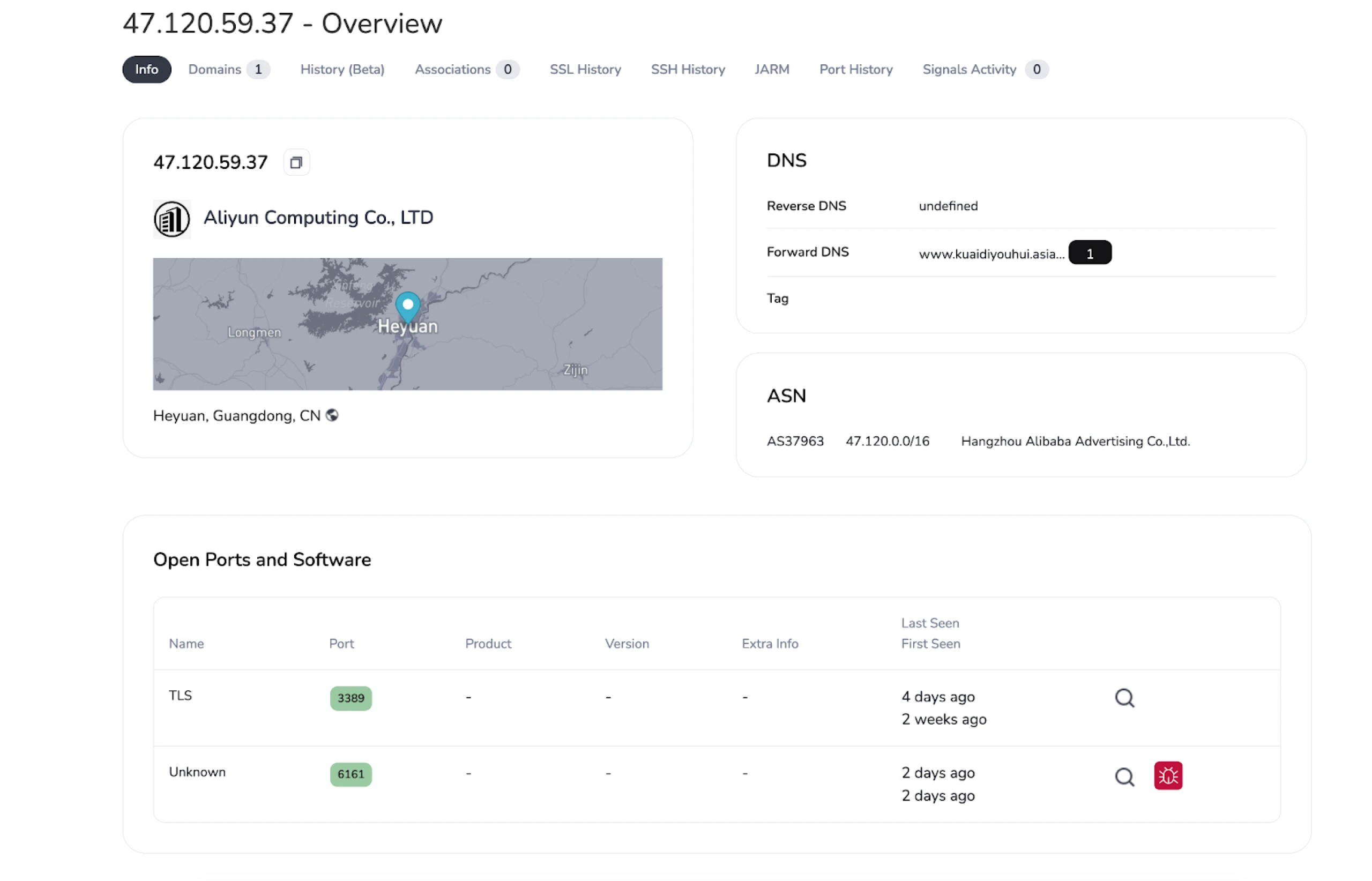Click the Name column header
Screen dimensions: 1372x881
[186, 644]
